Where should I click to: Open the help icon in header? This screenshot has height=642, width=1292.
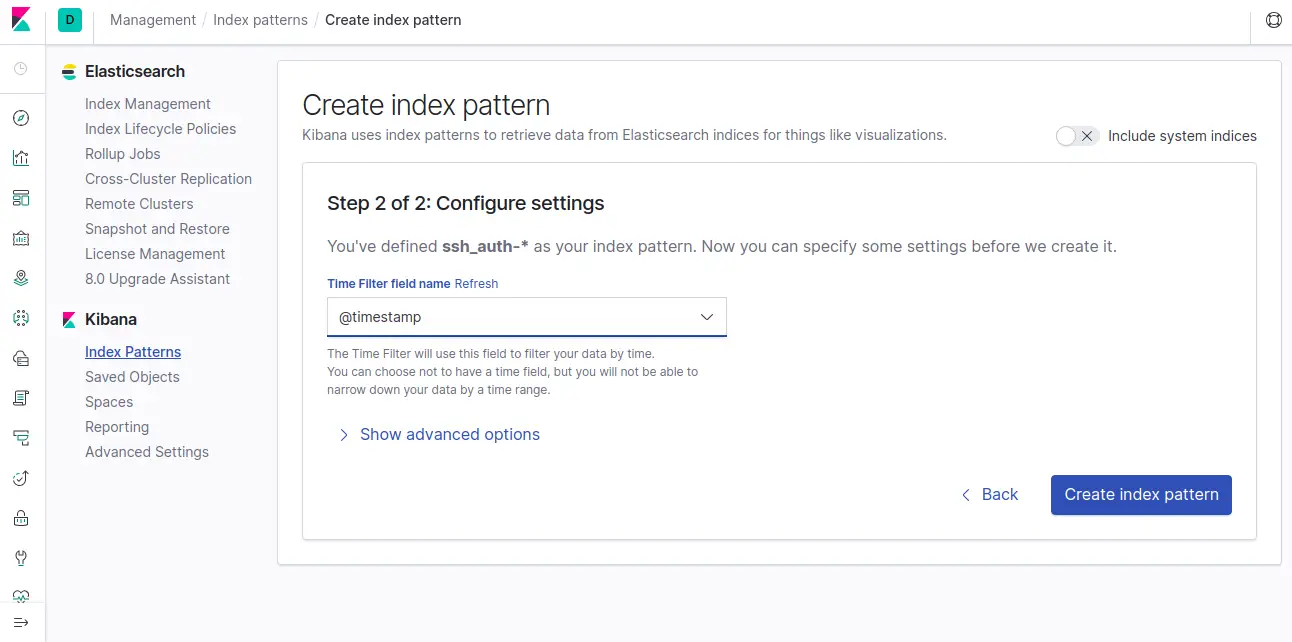coord(1273,20)
